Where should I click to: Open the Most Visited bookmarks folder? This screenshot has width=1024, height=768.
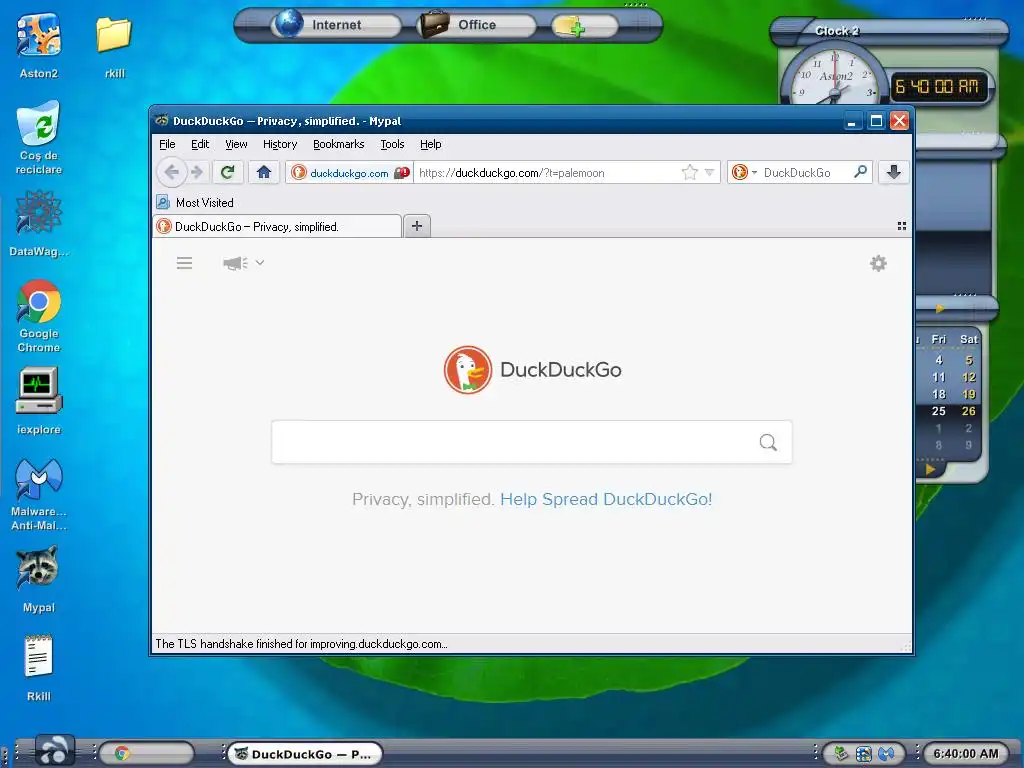(x=195, y=202)
